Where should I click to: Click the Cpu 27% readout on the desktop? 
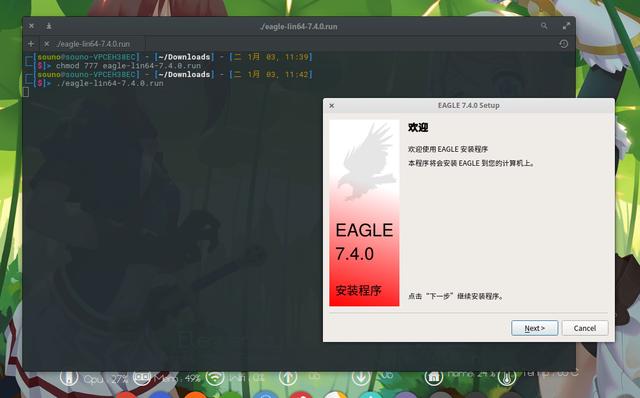(x=106, y=379)
